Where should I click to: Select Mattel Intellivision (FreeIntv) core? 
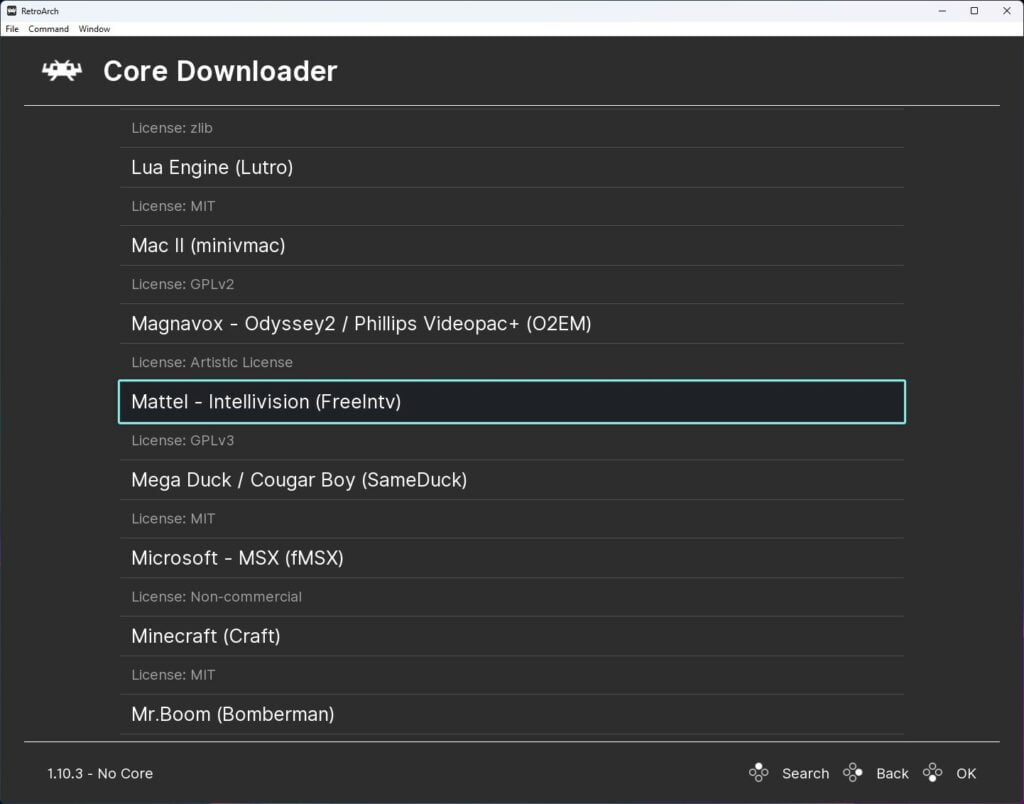(x=512, y=402)
